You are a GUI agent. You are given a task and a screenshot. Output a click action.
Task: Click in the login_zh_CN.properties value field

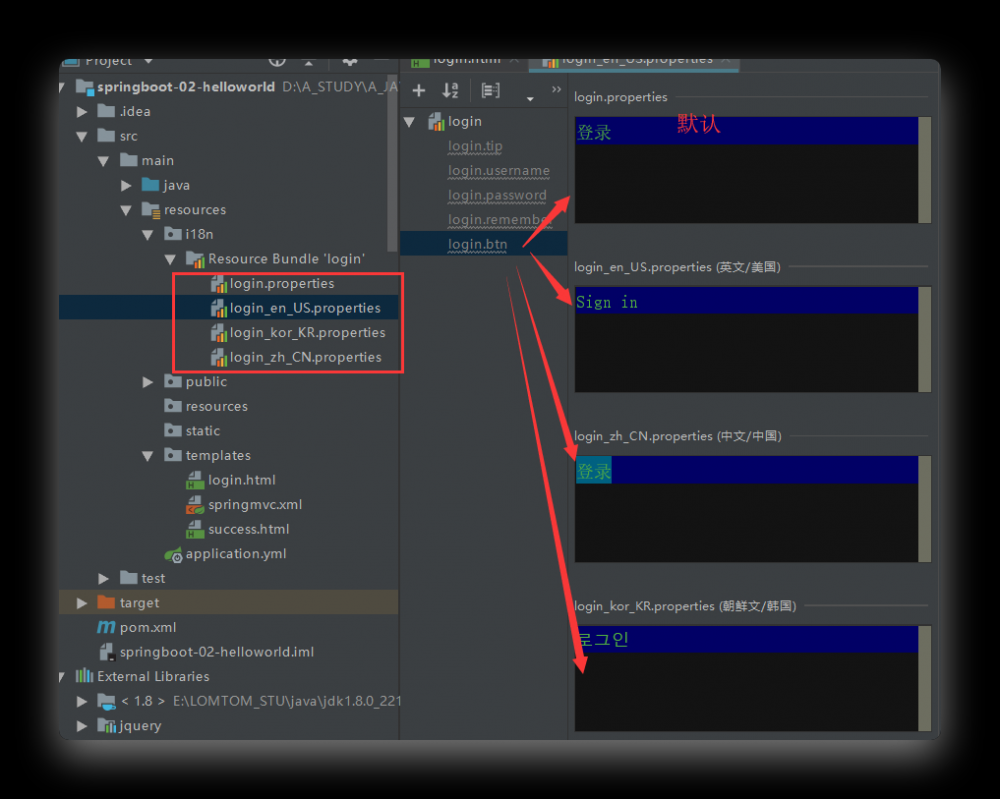tap(746, 509)
